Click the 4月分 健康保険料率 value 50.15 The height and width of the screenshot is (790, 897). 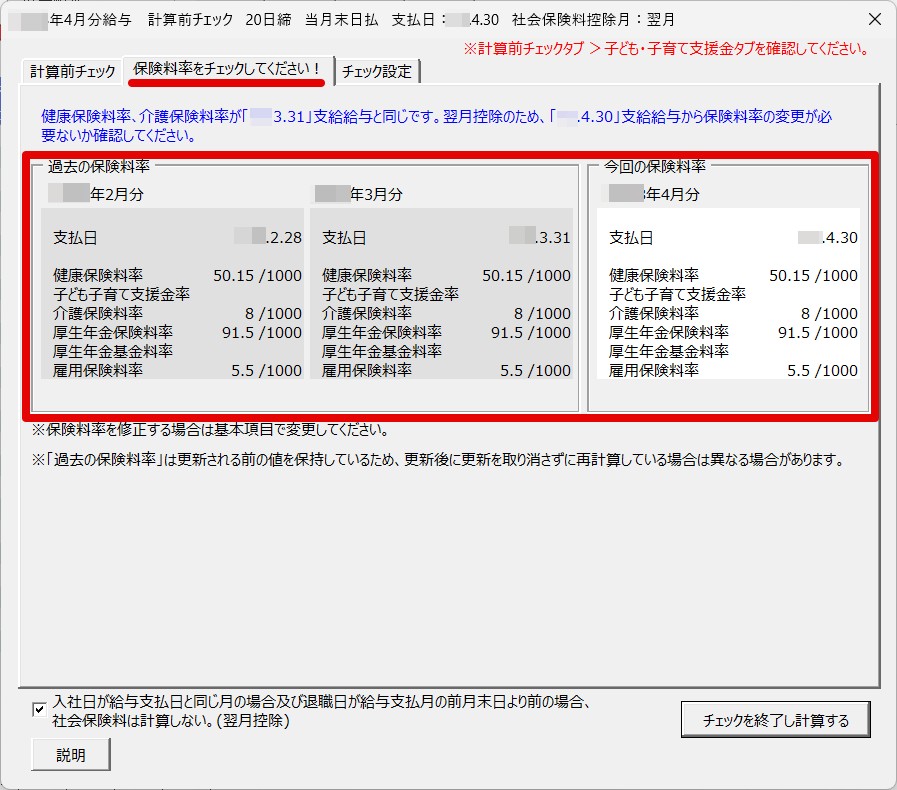coord(812,275)
